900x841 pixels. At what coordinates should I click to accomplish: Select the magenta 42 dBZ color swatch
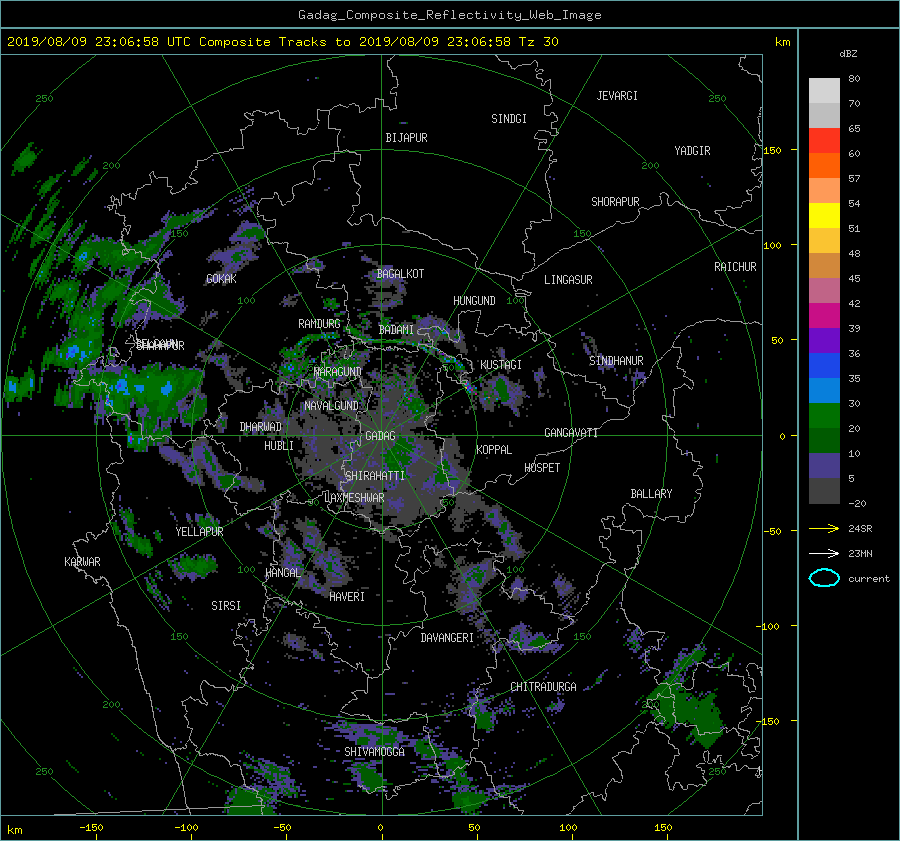pyautogui.click(x=824, y=316)
